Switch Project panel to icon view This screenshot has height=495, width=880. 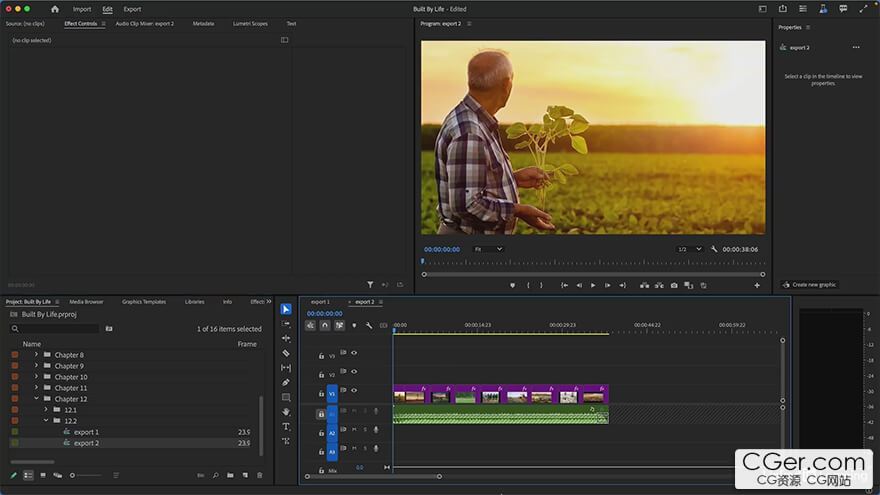click(43, 475)
